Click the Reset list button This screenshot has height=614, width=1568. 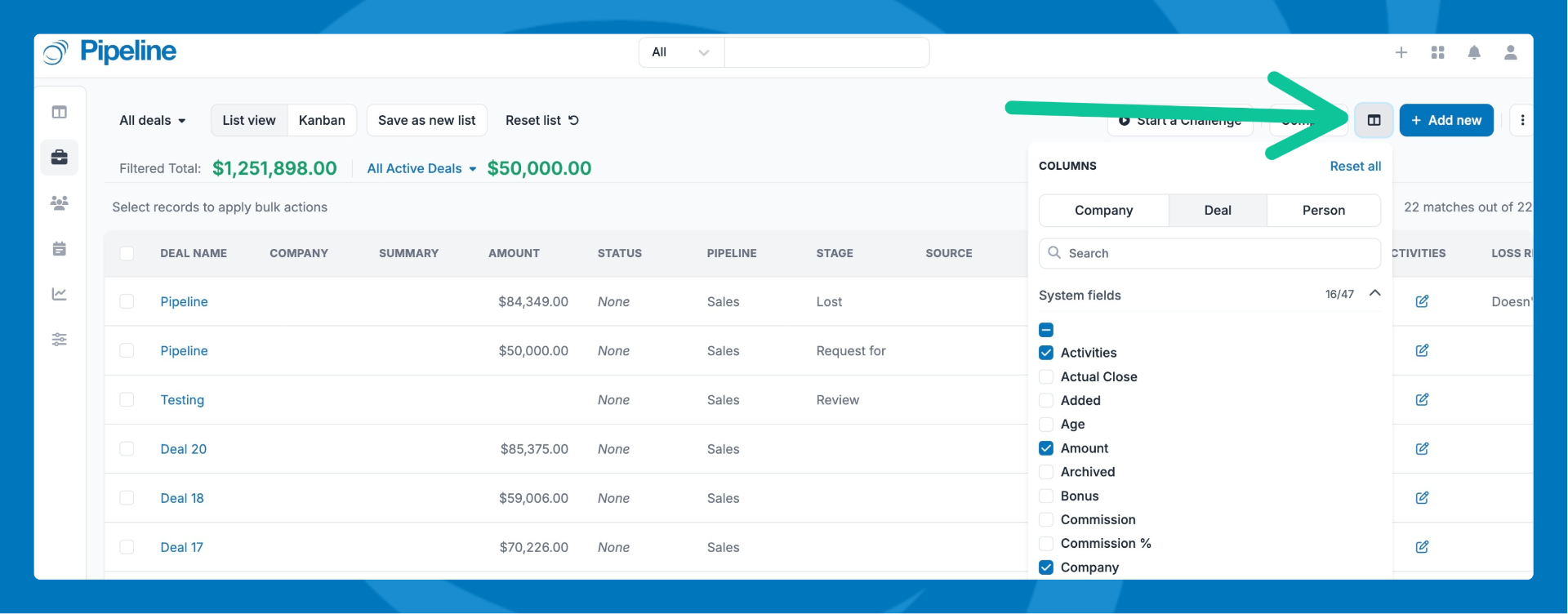(x=541, y=120)
